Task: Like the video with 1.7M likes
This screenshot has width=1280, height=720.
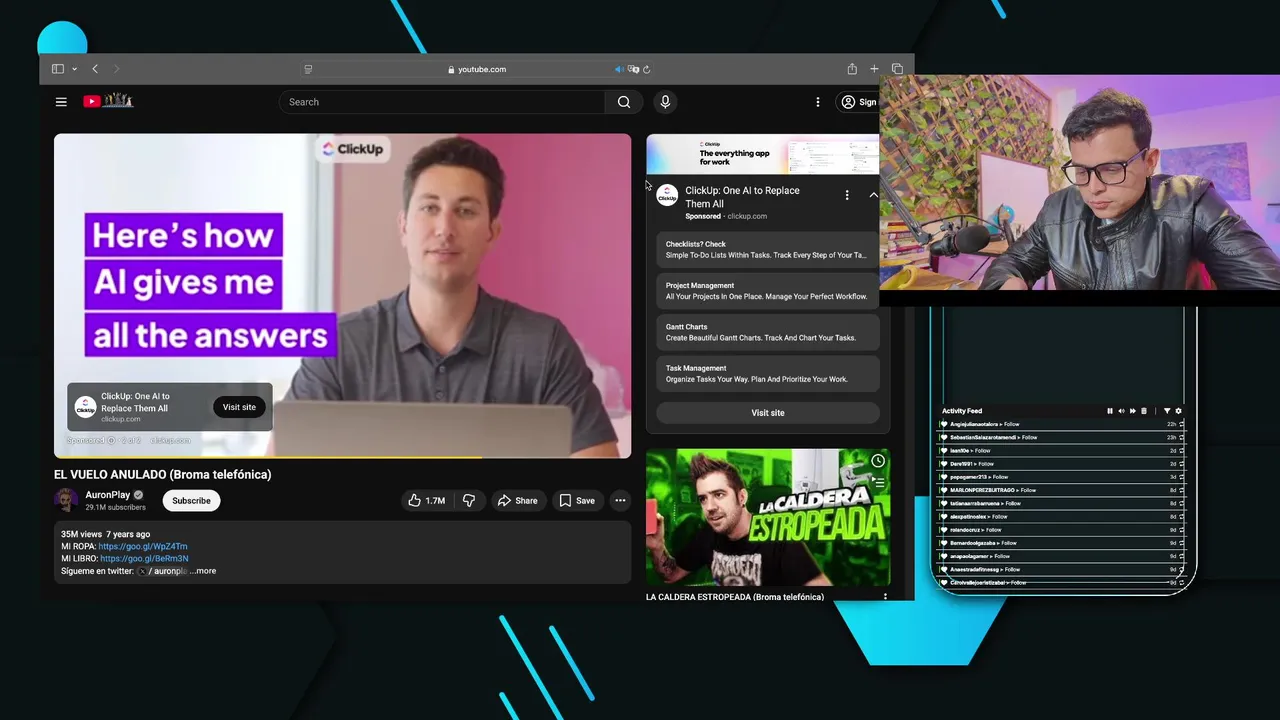Action: point(426,500)
